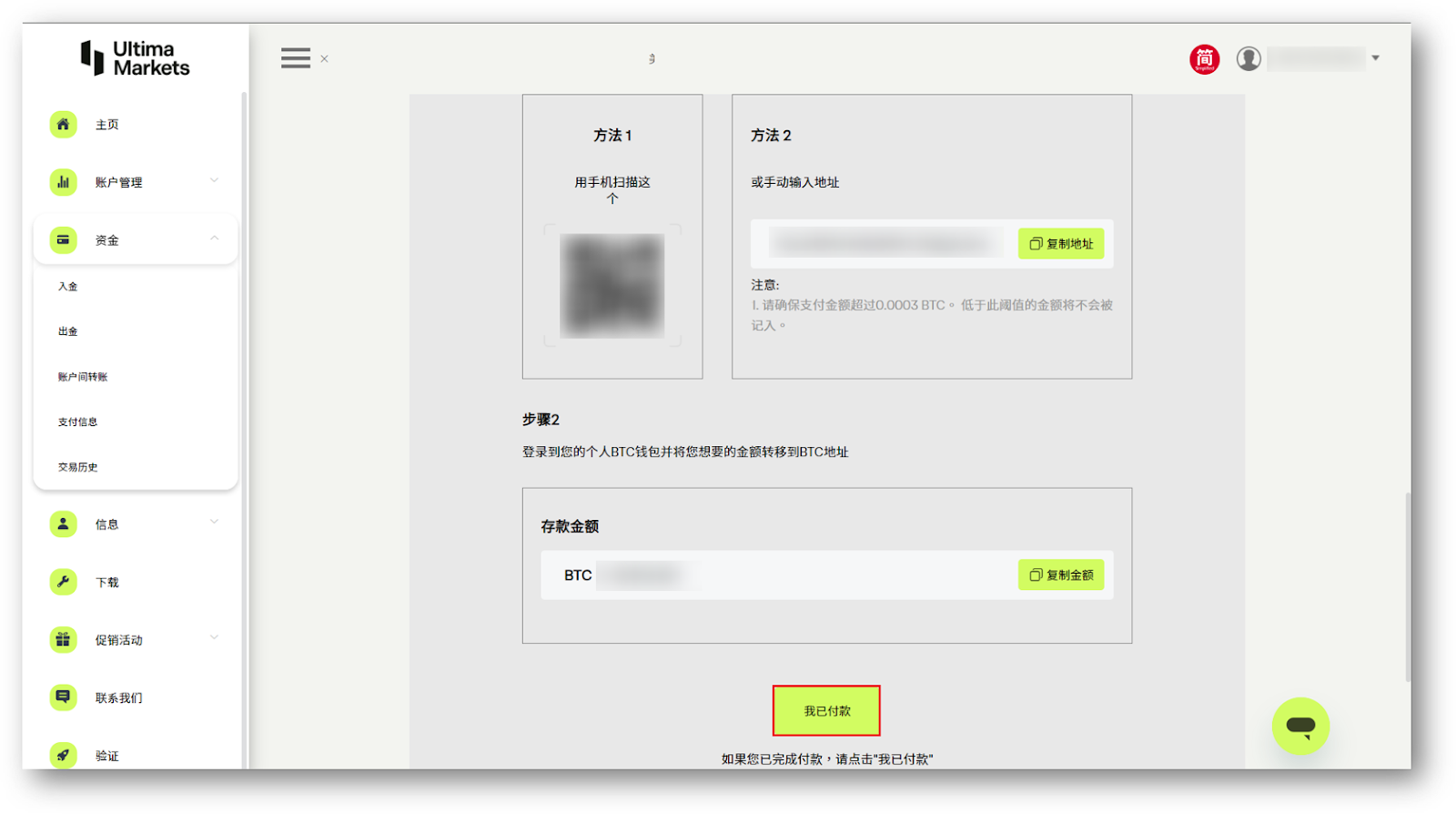The width and height of the screenshot is (1456, 814).
Task: Click the 下载 wrench icon
Action: point(63,582)
